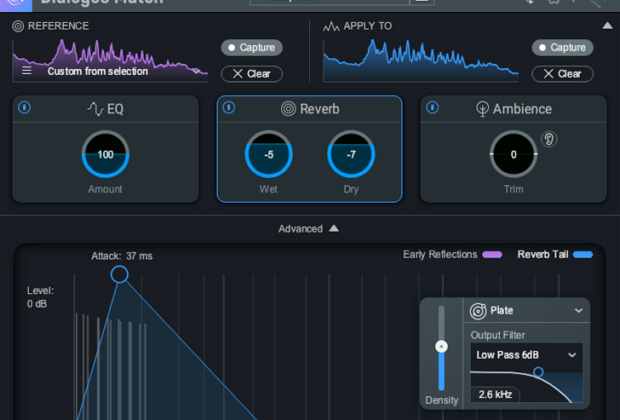Open the Low Pass 6dB filter dropdown
The image size is (620, 420).
point(526,355)
